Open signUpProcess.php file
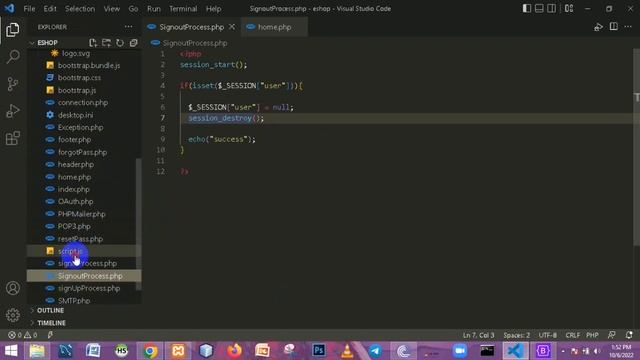 pos(84,288)
